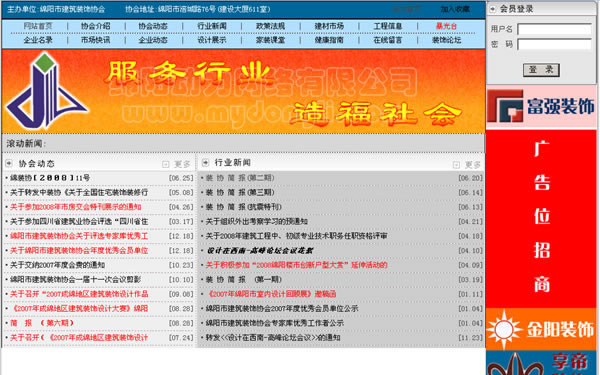600x375 pixels.
Task: Click date [11.23] in 行业新闻 list
Action: [470, 338]
